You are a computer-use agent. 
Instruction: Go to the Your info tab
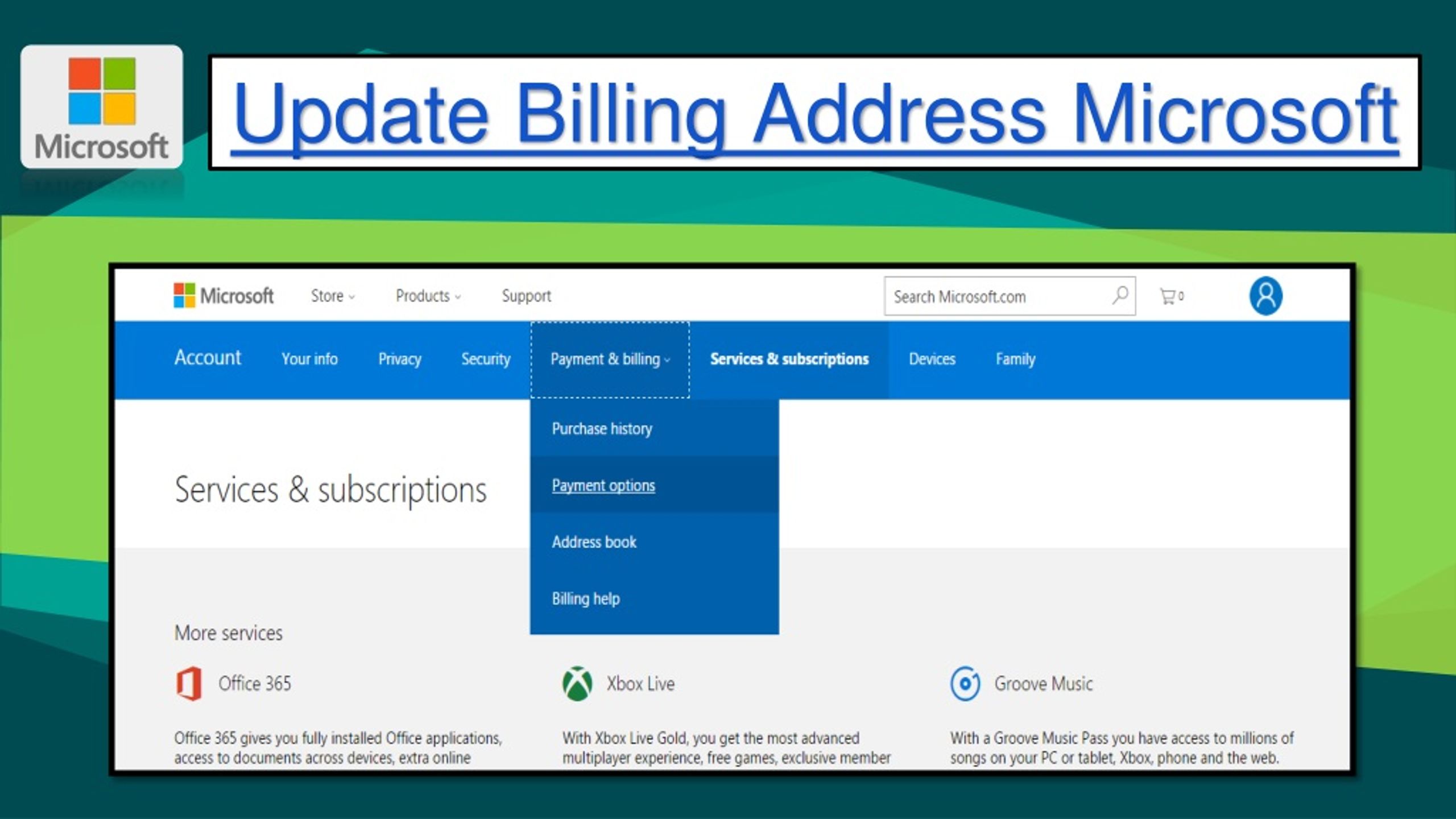309,359
